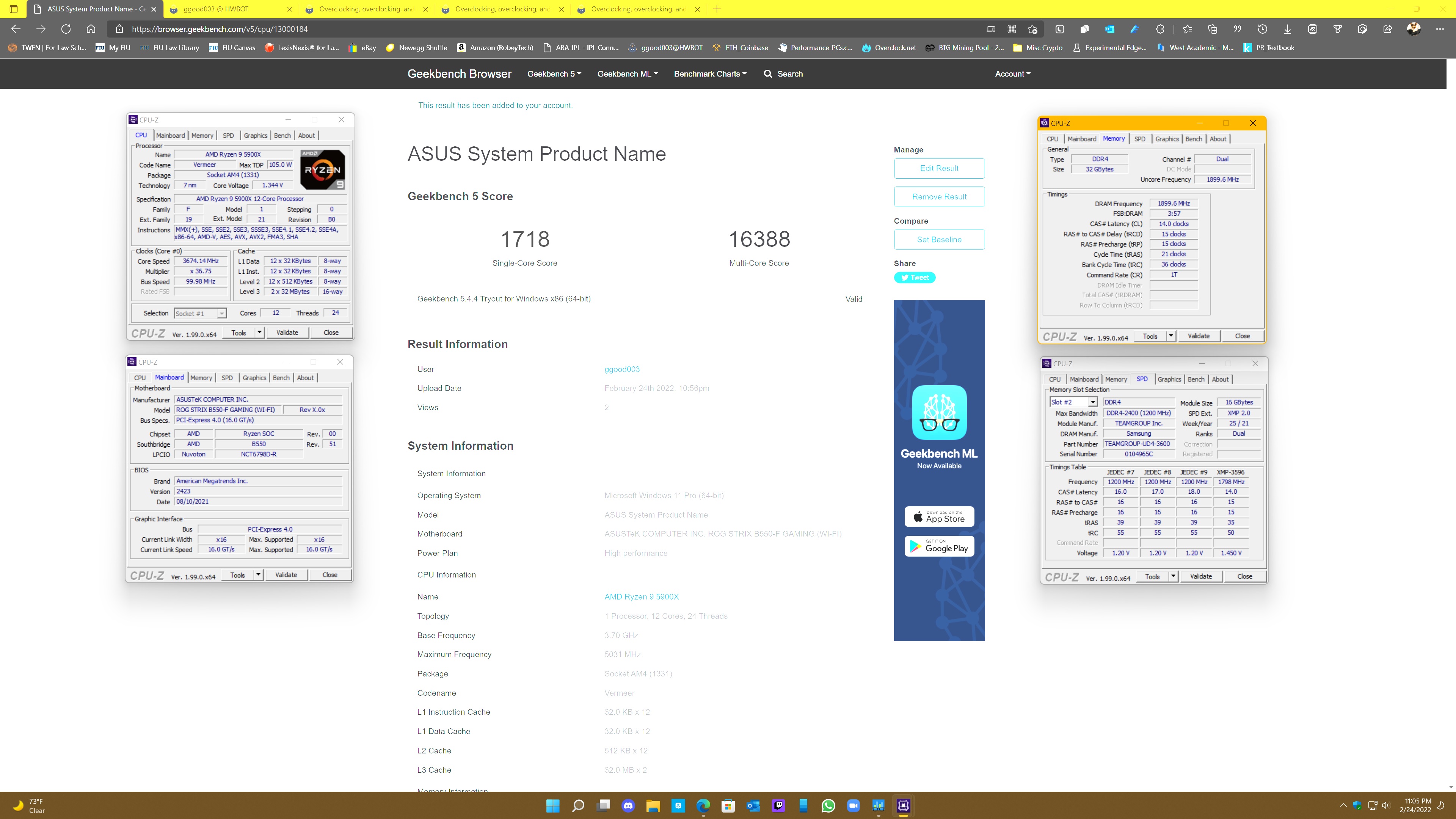Image resolution: width=1456 pixels, height=819 pixels.
Task: Open Edge Settings and more ellipsis menu
Action: pos(1440,29)
